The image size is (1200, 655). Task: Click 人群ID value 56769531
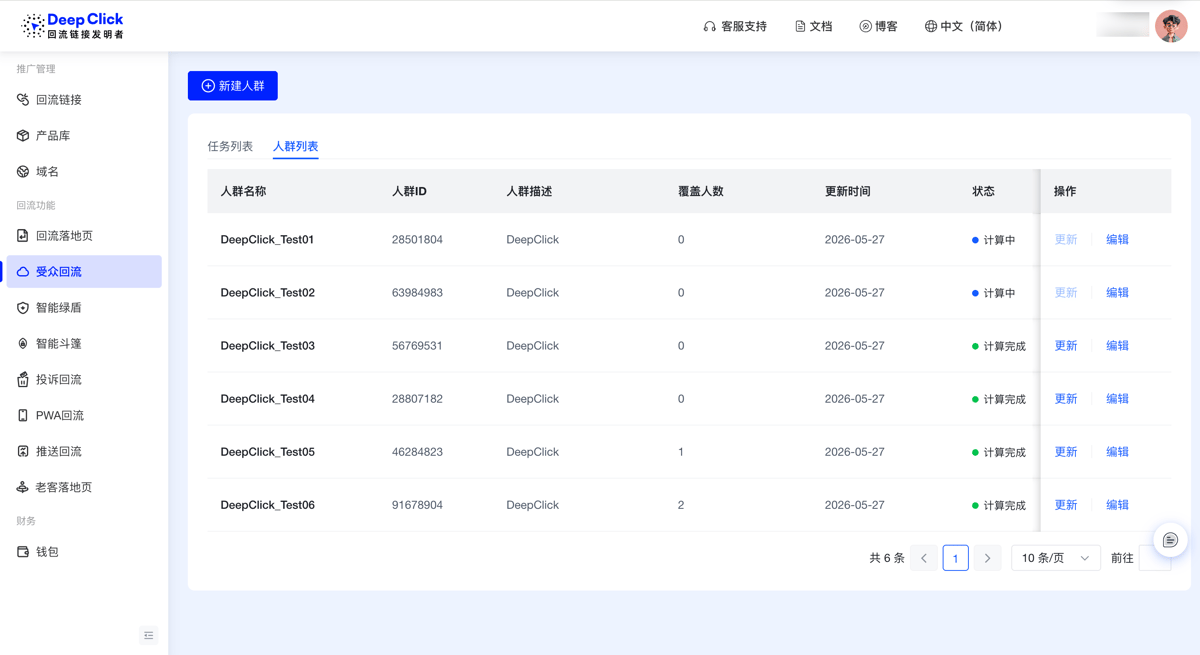[x=417, y=346]
